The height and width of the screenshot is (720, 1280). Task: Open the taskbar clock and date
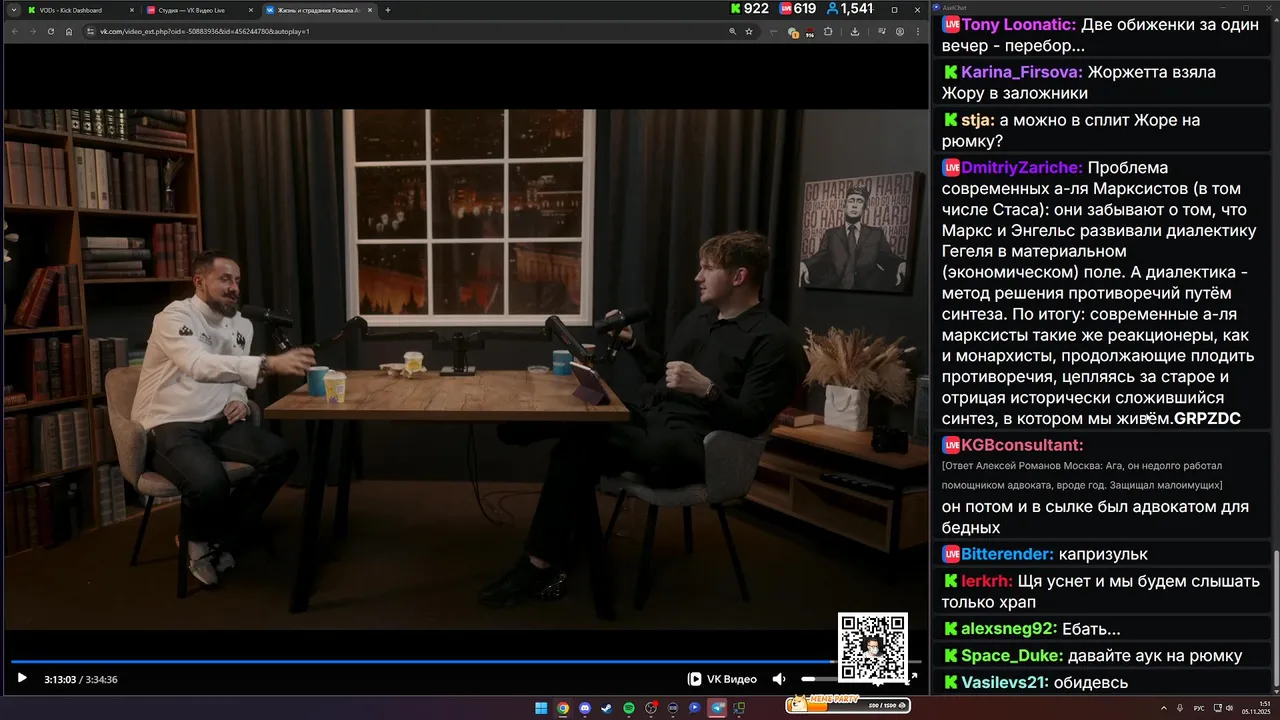pyautogui.click(x=1254, y=707)
